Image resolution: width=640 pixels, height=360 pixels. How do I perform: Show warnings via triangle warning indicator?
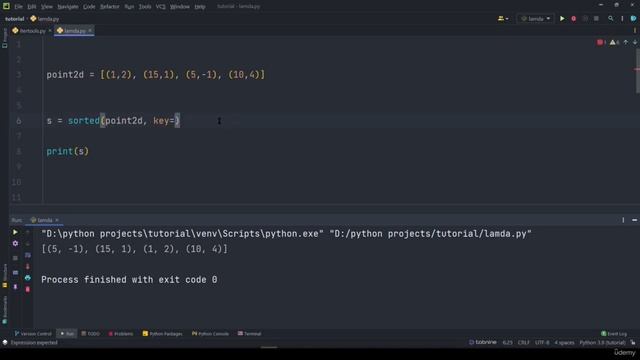point(614,42)
